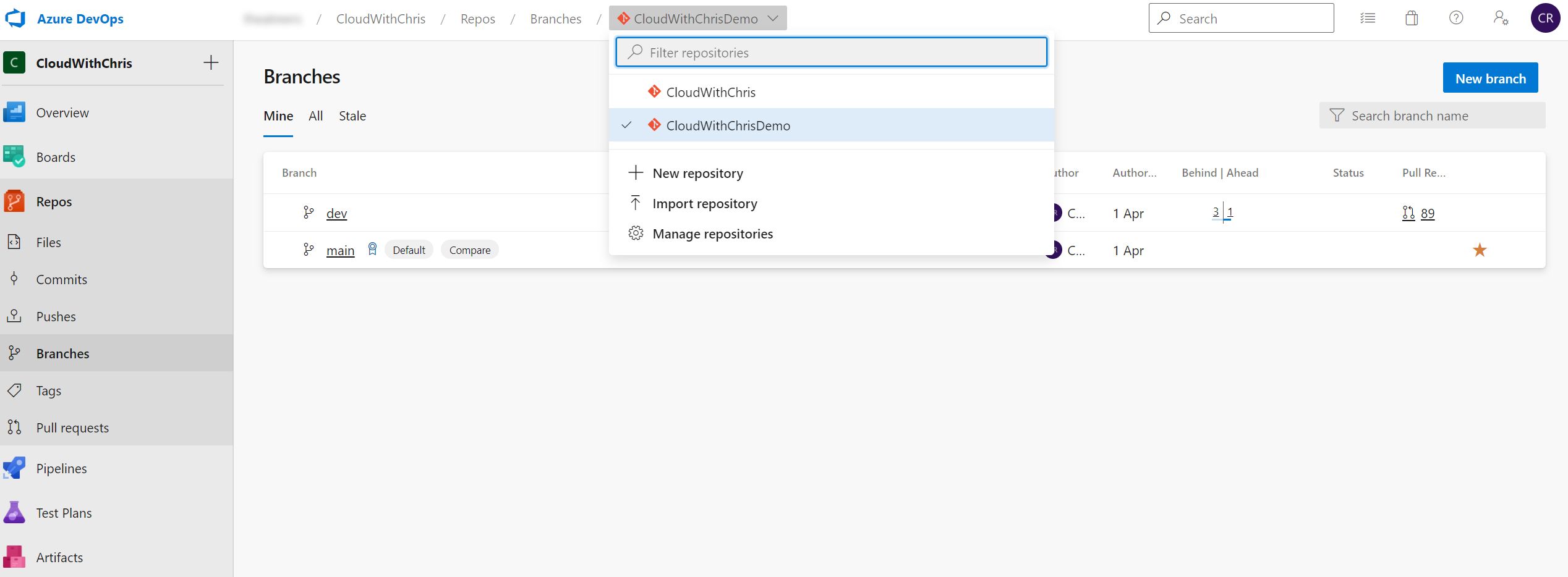Viewport: 1568px width, 577px height.
Task: Click the dev branch icon
Action: (x=309, y=213)
